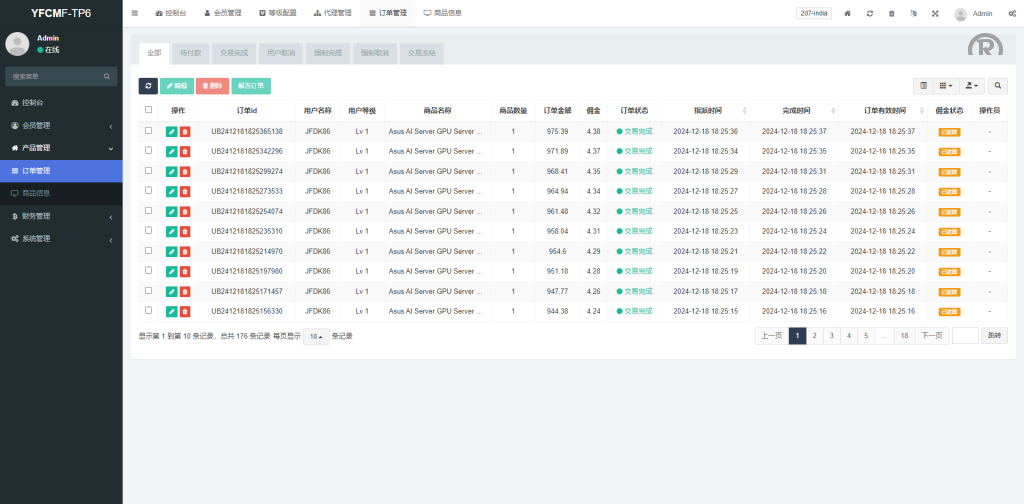Screen dimensions: 1024x504
Task: Click the home icon in top bar
Action: (x=848, y=14)
